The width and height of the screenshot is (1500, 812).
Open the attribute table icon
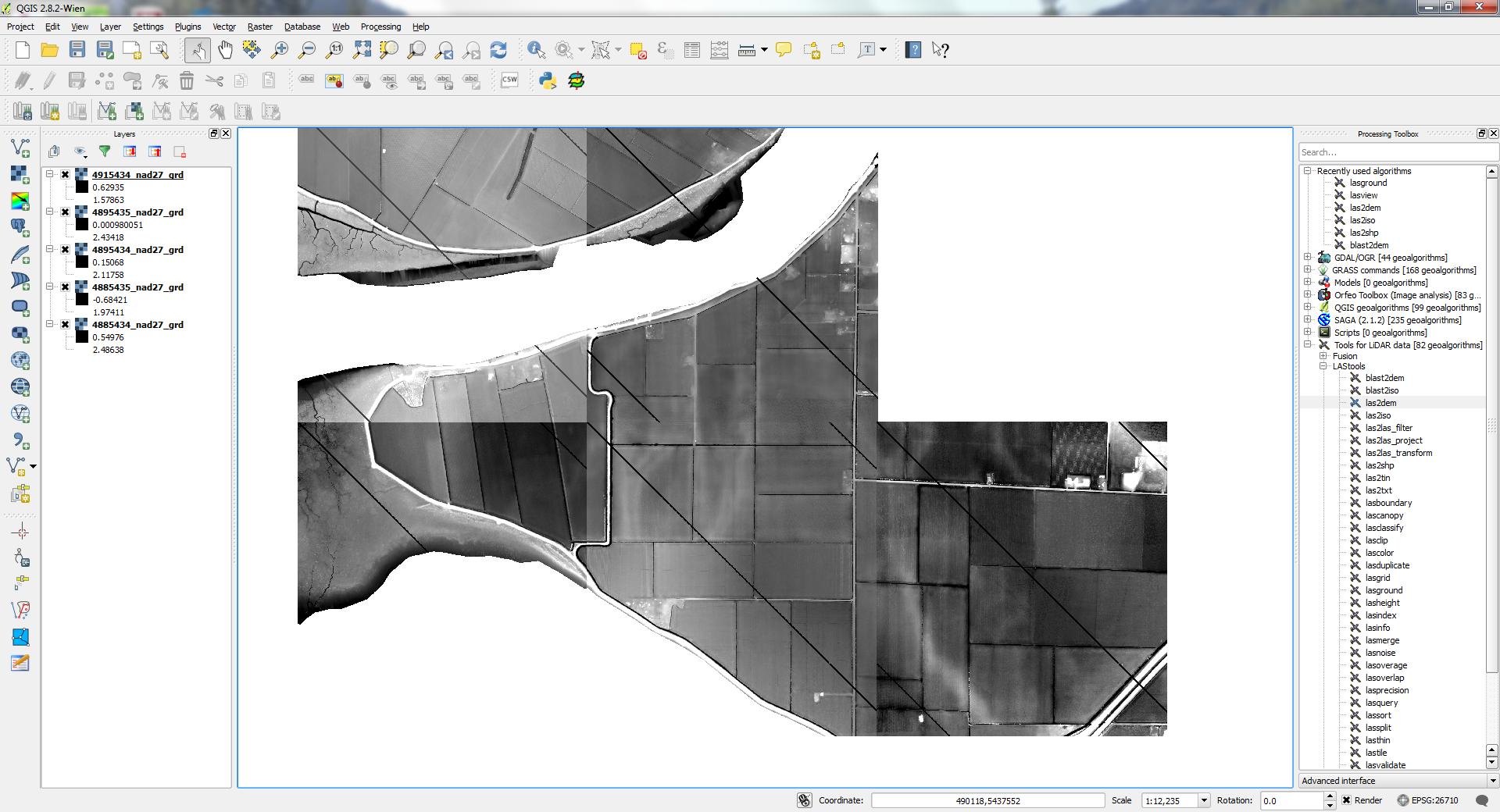692,50
